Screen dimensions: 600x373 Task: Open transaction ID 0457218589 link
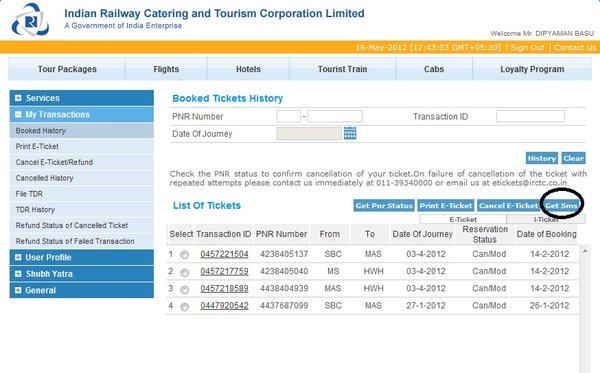click(224, 288)
